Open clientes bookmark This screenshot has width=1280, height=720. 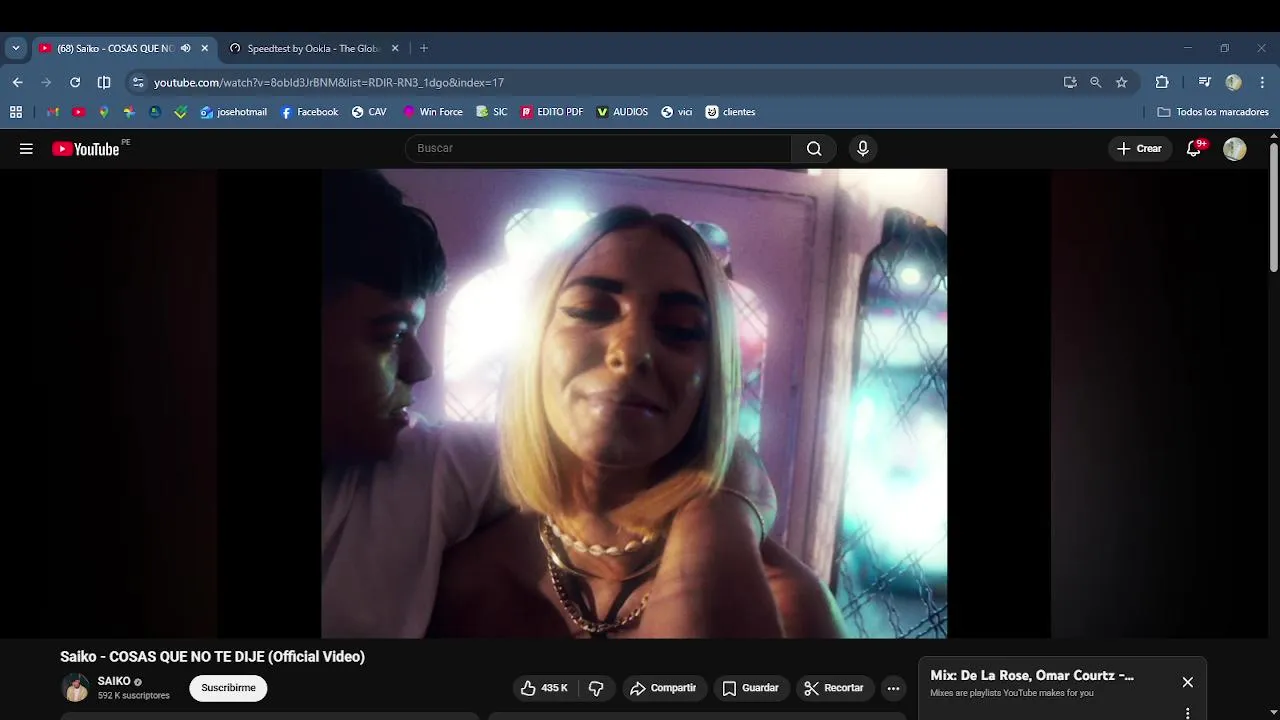tap(730, 112)
